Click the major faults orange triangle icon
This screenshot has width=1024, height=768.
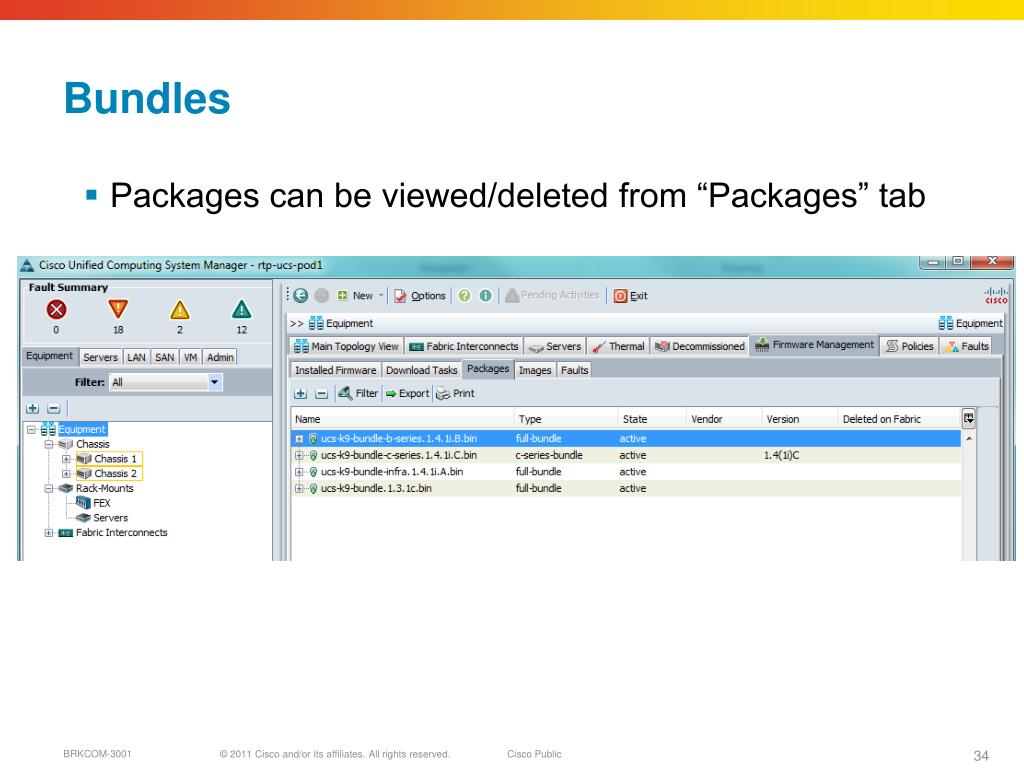[x=118, y=309]
